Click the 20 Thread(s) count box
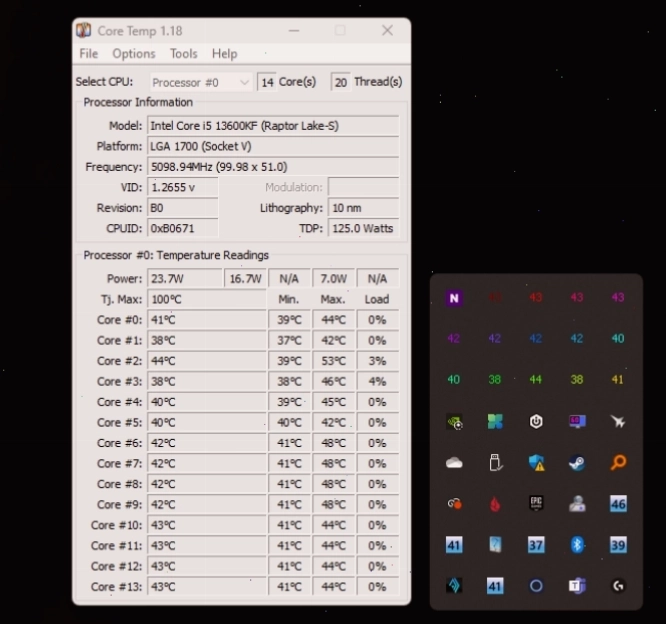The image size is (666, 625). click(x=341, y=82)
